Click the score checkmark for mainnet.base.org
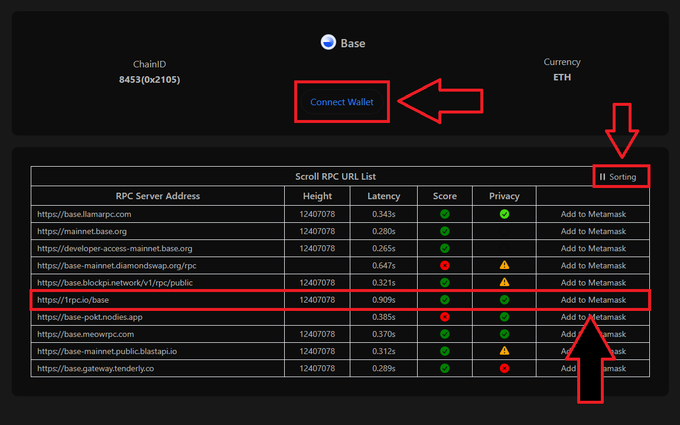This screenshot has height=425, width=680. [445, 231]
